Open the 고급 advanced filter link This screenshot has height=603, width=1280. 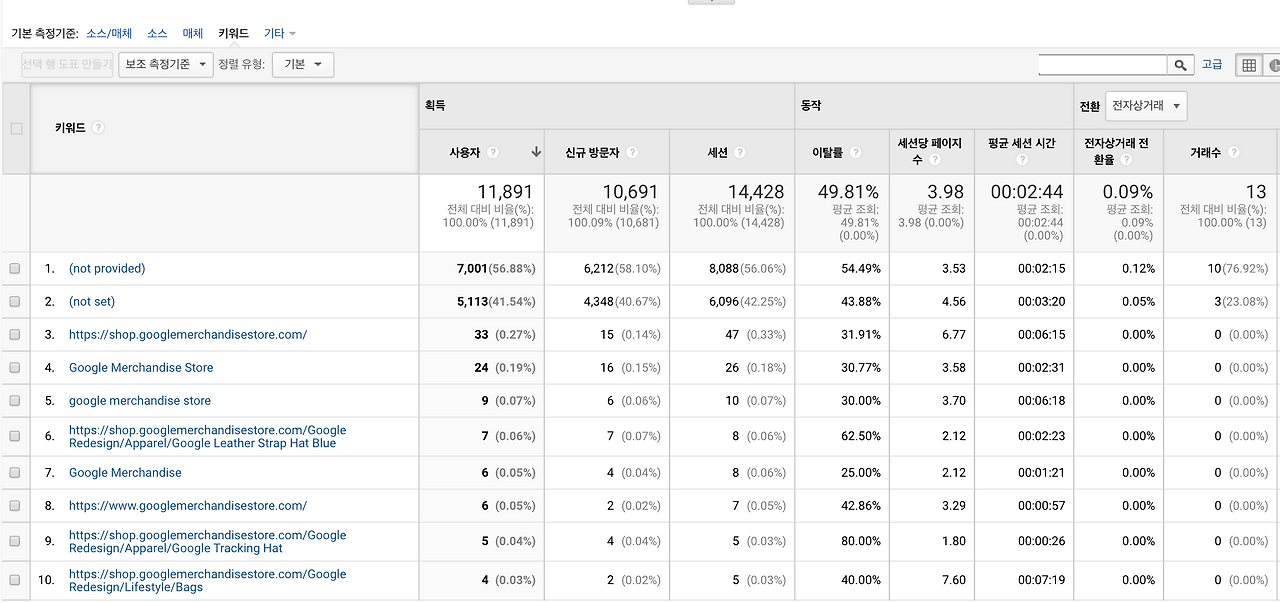[x=1212, y=64]
